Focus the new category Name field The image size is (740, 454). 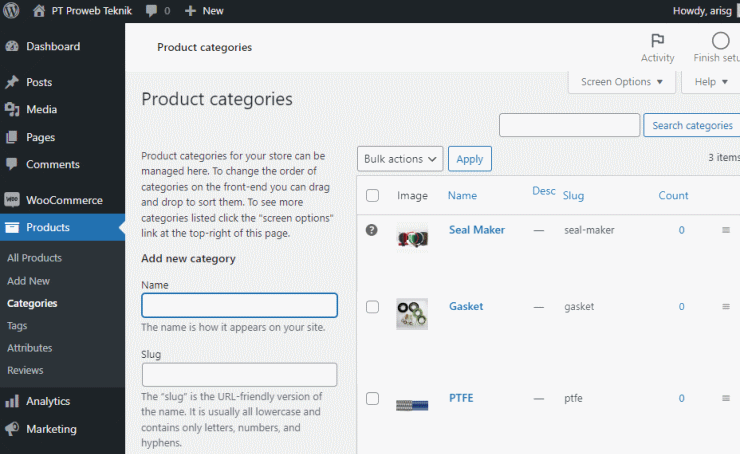tap(239, 305)
